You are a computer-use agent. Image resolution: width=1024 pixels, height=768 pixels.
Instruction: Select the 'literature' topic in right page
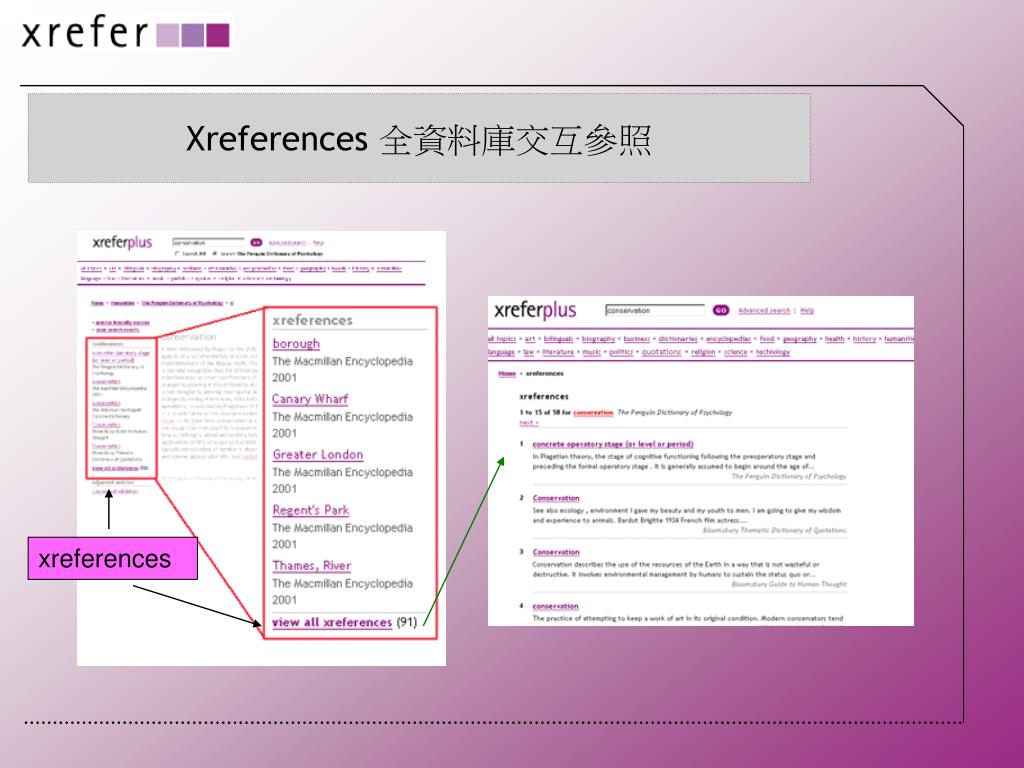pos(558,351)
